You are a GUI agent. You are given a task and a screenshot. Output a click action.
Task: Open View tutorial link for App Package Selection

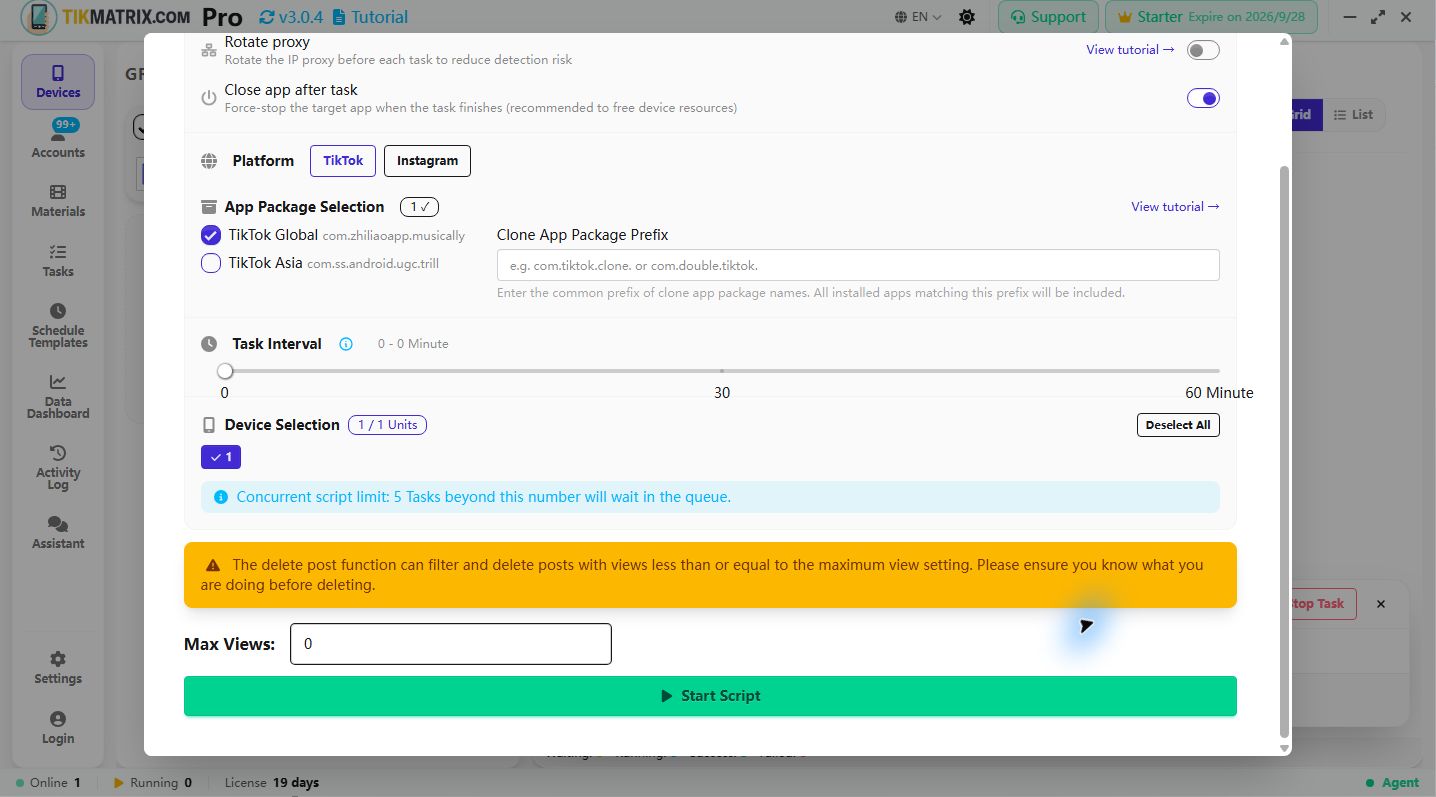tap(1175, 207)
